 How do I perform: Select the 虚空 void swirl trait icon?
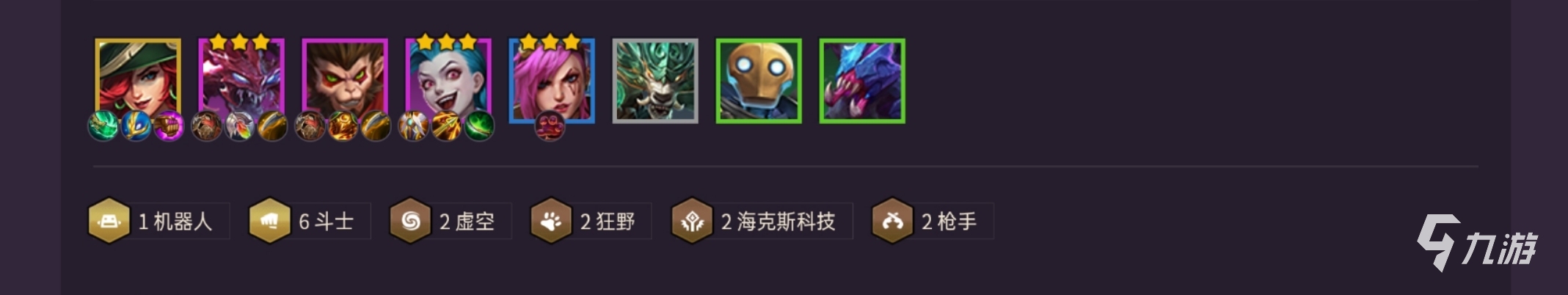coord(410,221)
